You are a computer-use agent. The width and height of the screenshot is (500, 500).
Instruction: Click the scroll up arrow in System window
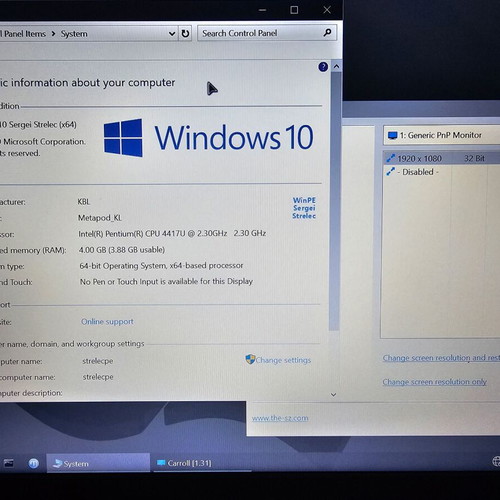click(336, 67)
